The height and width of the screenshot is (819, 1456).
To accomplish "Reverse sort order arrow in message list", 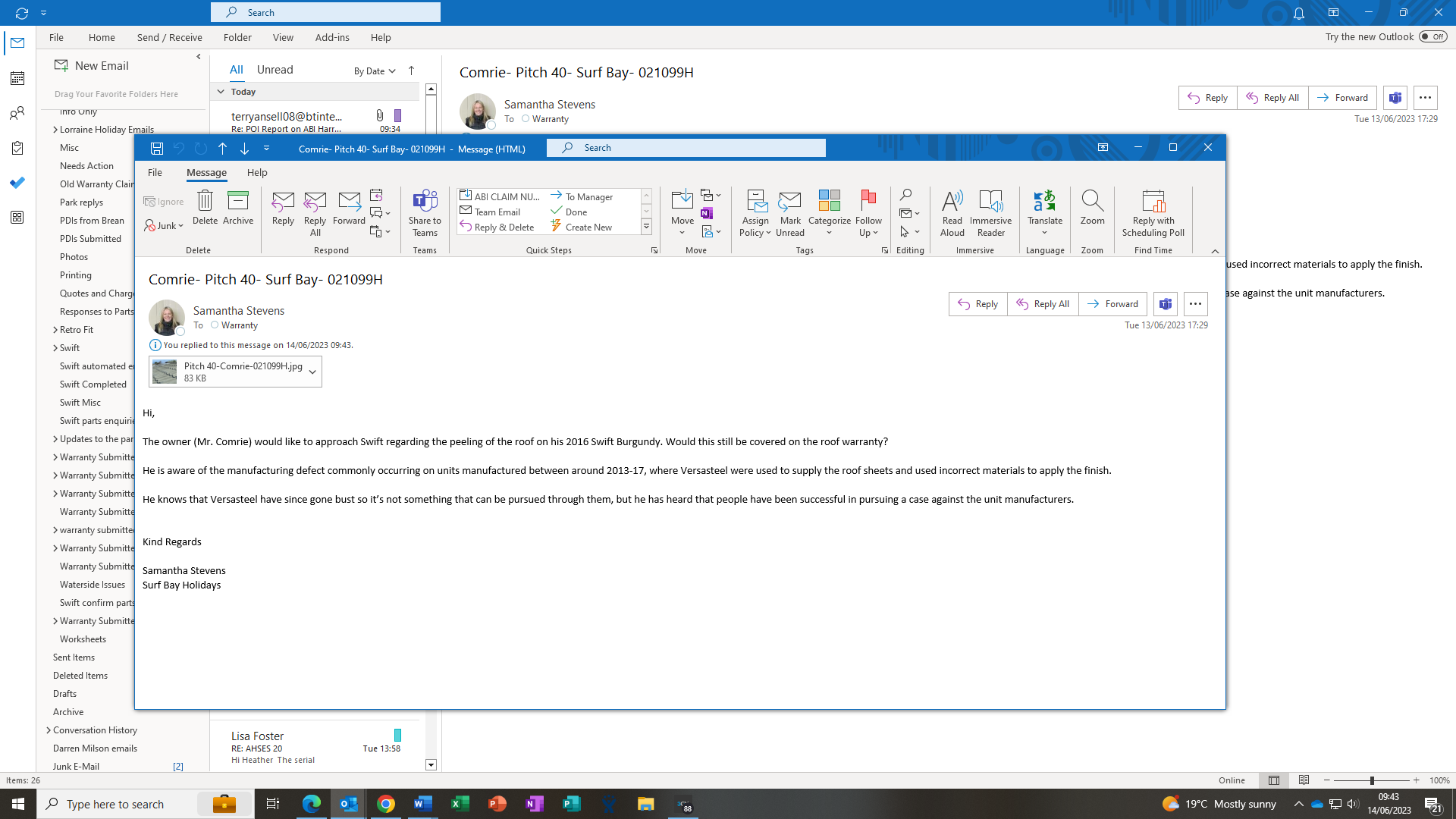I will click(x=411, y=71).
